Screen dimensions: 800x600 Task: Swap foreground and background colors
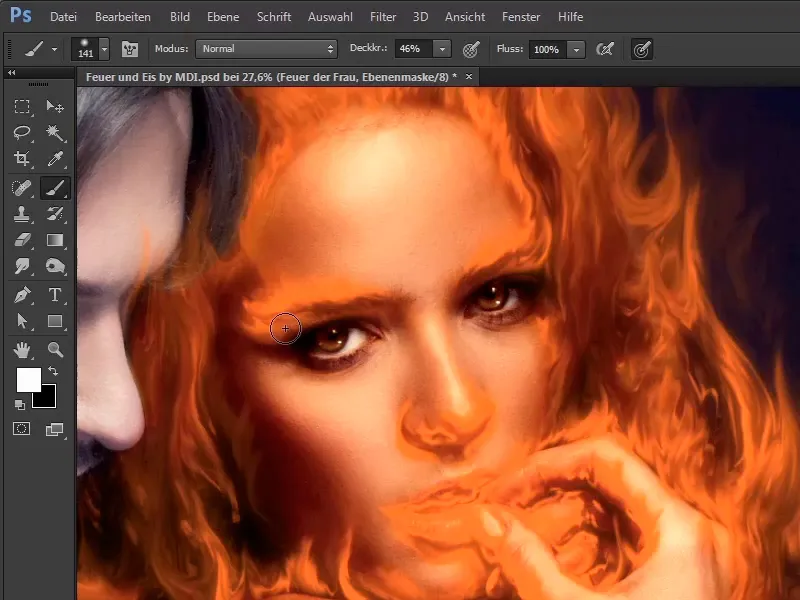[53, 371]
